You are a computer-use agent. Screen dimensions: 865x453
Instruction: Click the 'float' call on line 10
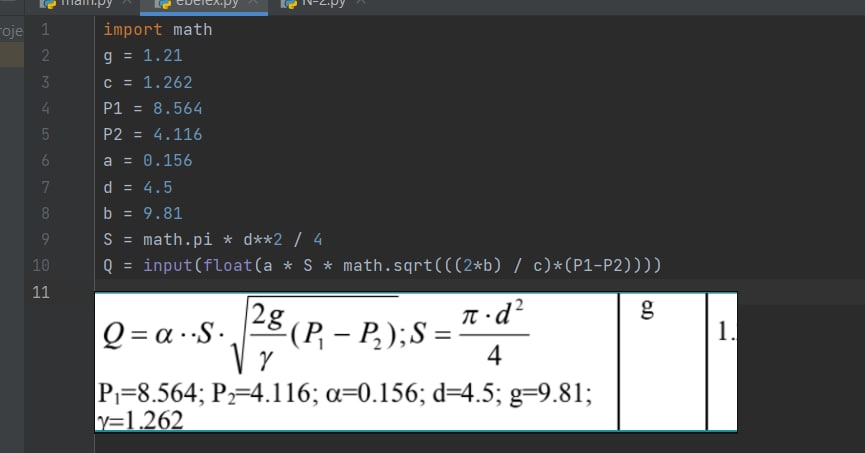point(227,265)
